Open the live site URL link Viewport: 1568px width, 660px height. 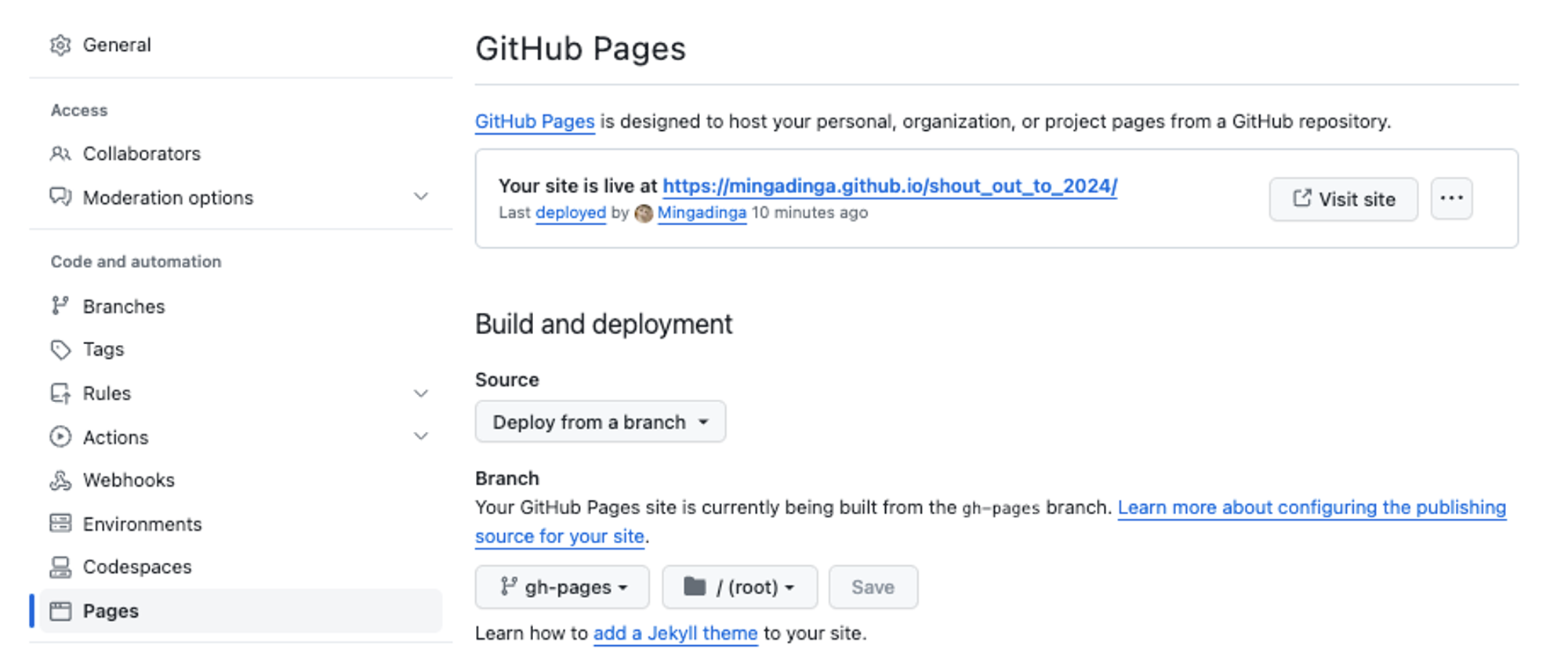point(890,187)
